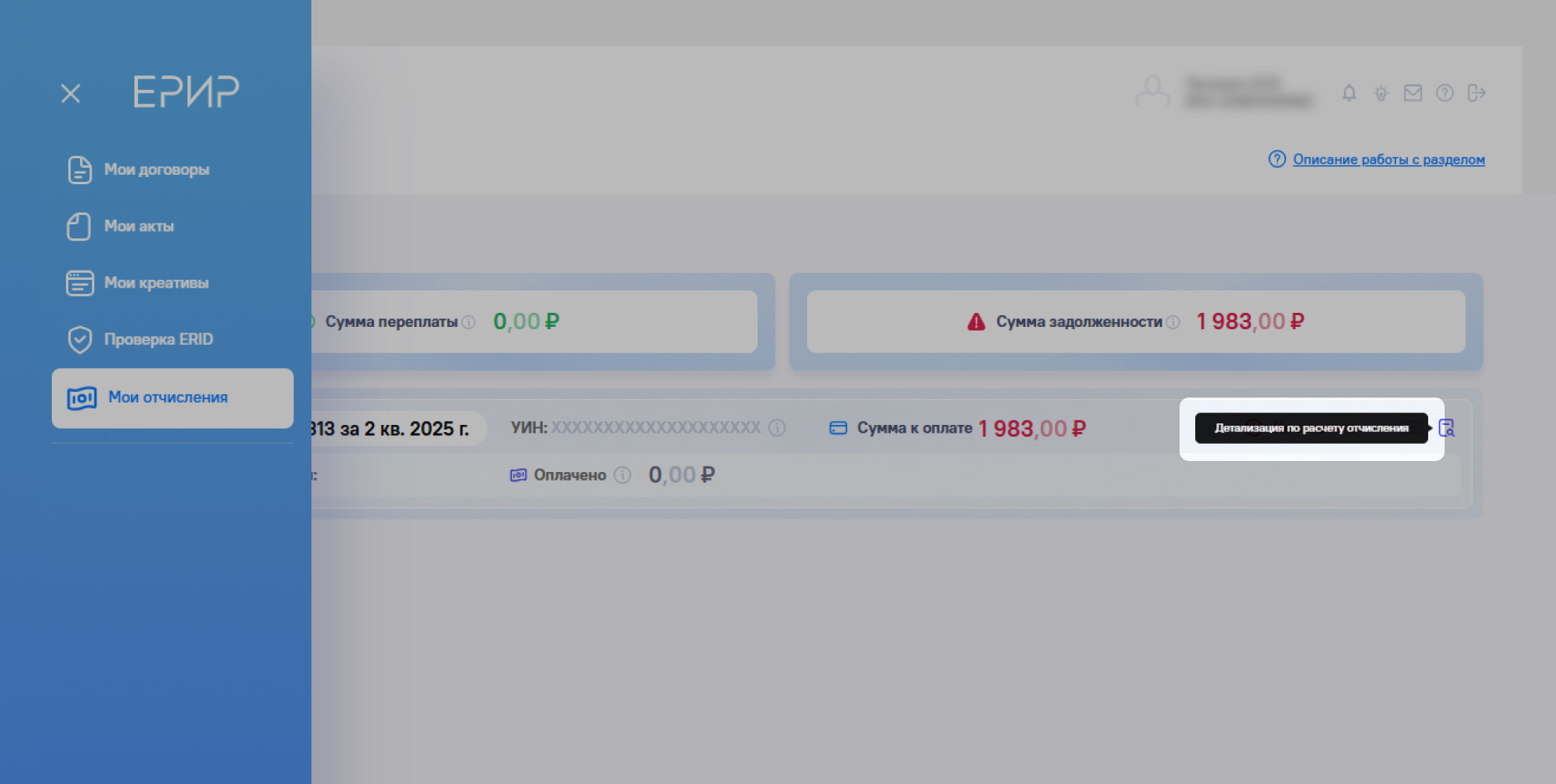The height and width of the screenshot is (784, 1556).
Task: Click the 'УИН:' label
Action: (x=529, y=428)
